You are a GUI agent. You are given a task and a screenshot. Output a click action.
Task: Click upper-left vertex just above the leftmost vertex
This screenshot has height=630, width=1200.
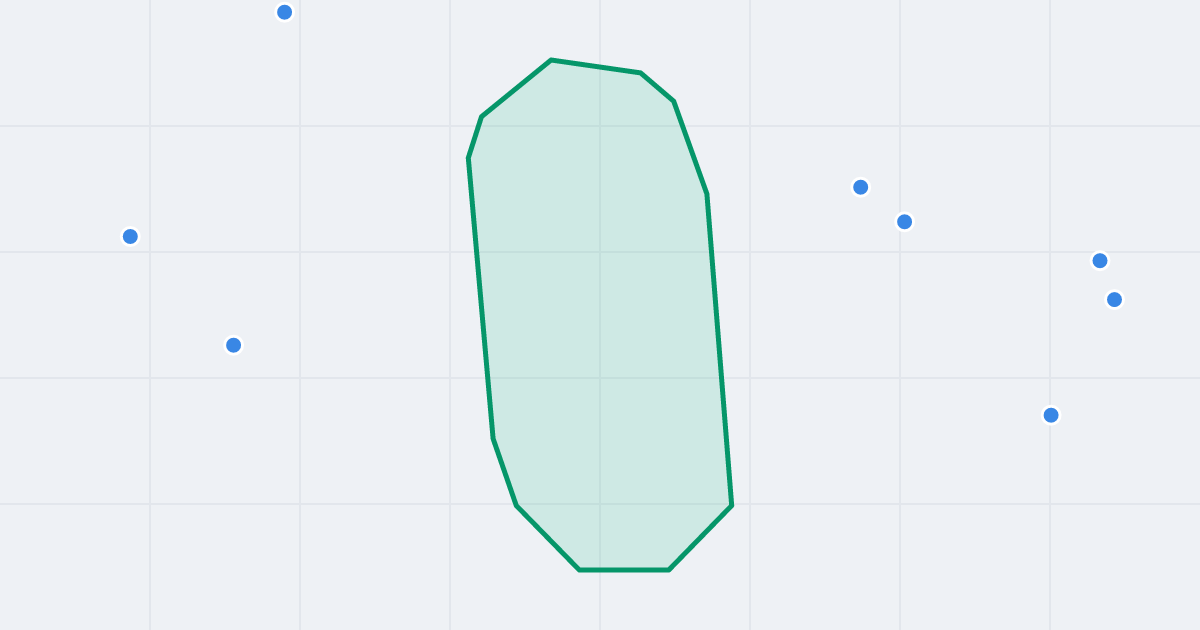coord(481,117)
